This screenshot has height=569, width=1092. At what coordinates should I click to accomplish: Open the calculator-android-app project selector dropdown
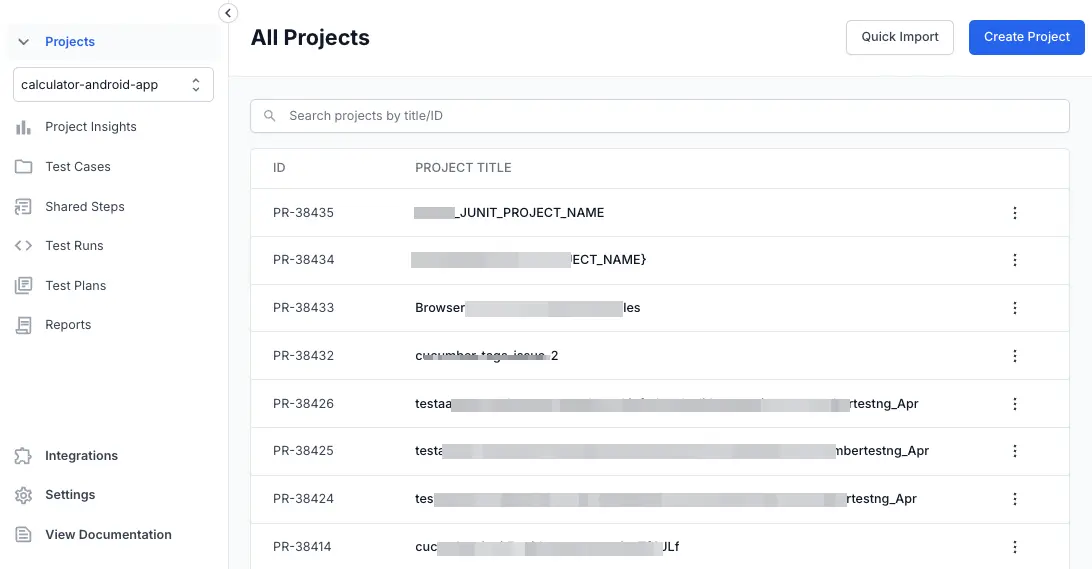pos(113,85)
